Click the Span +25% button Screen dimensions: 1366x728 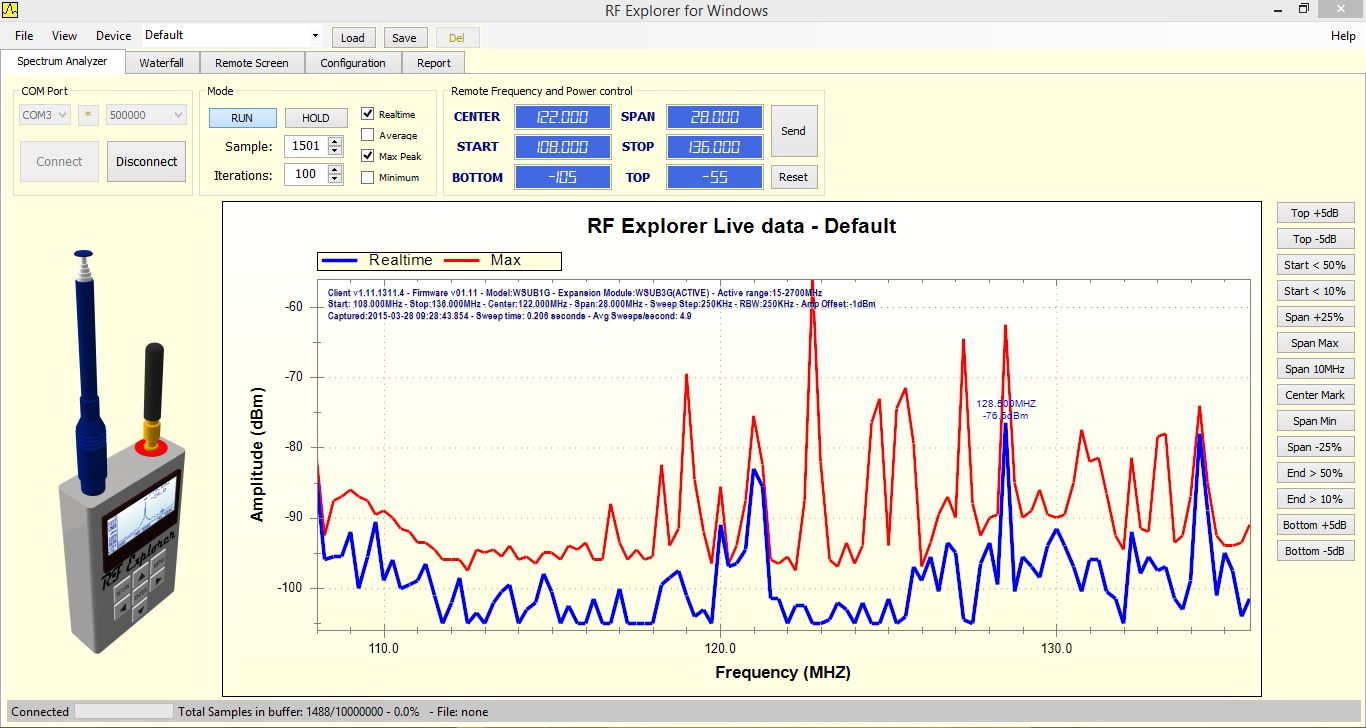pyautogui.click(x=1315, y=317)
